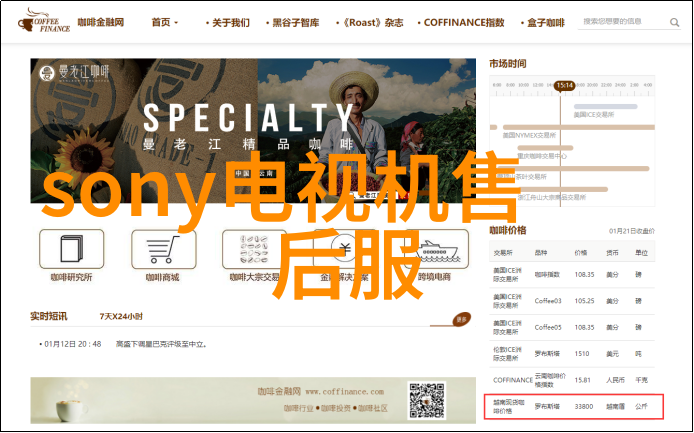694x433 pixels.
Task: Click the 美元 currency cell
Action: point(613,354)
